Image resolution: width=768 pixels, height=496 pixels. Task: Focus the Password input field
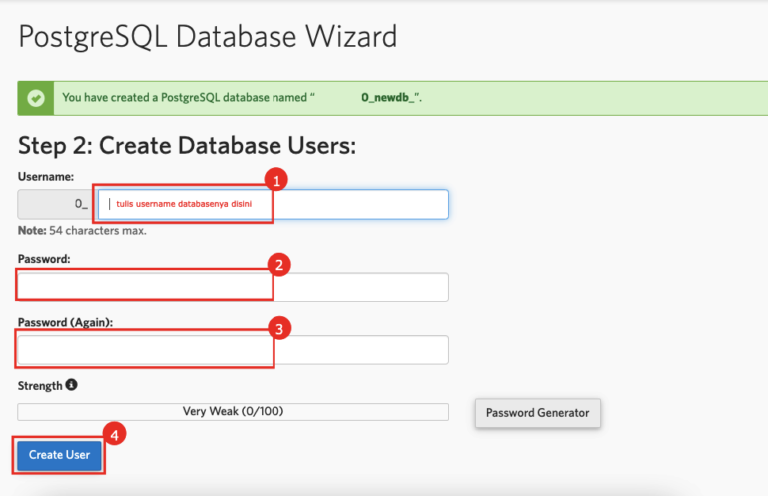233,287
